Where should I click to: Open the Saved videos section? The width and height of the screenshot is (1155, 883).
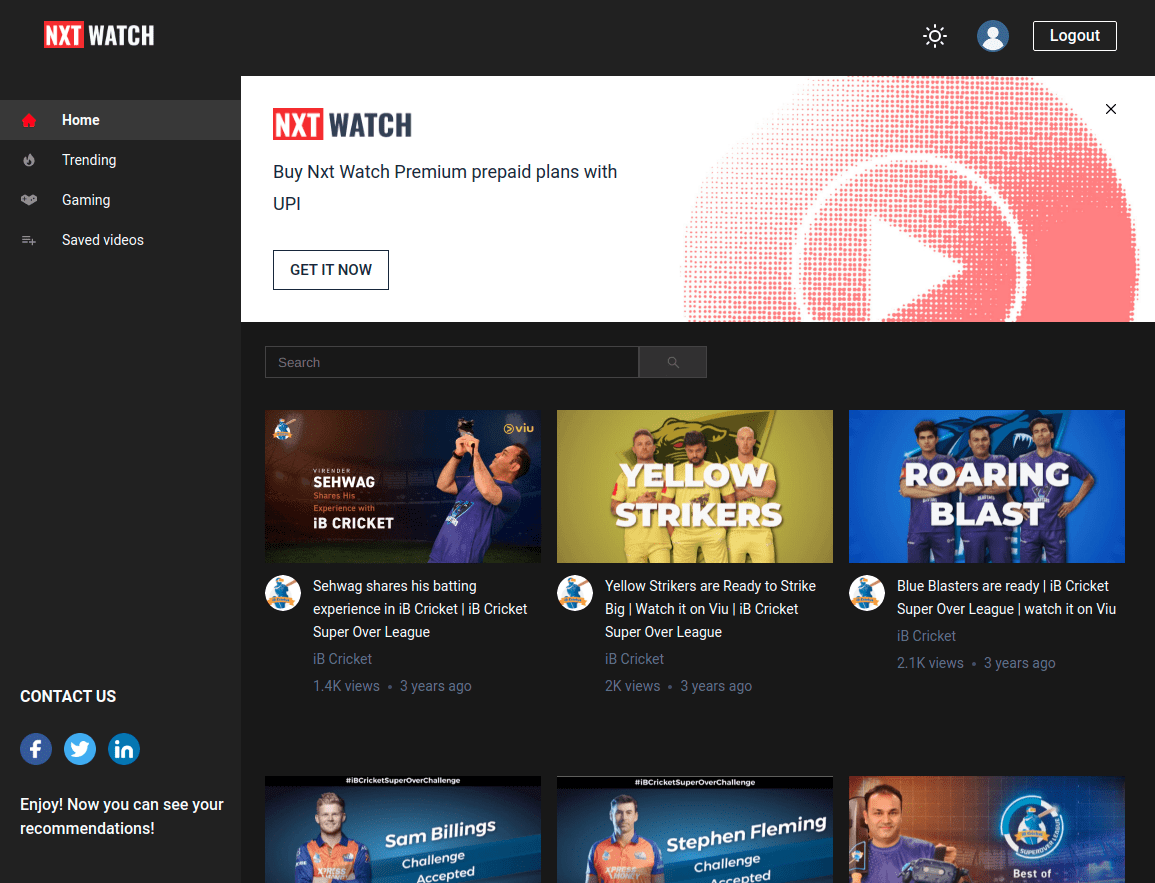pyautogui.click(x=120, y=240)
